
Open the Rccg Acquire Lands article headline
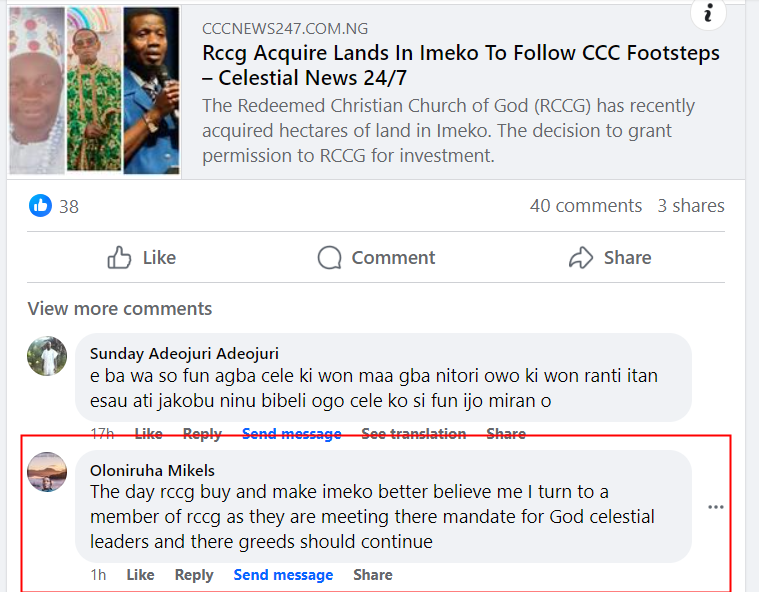[460, 66]
